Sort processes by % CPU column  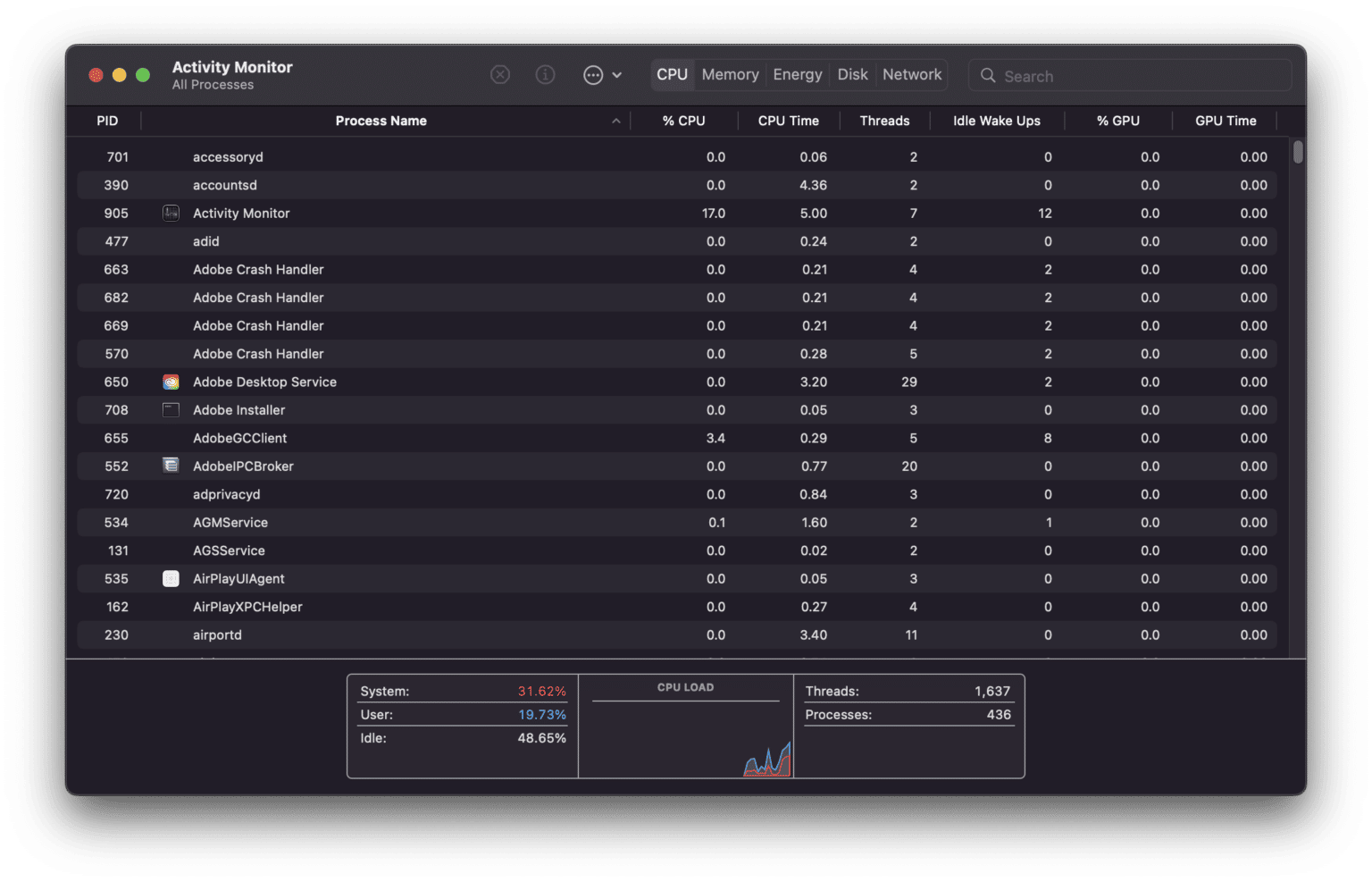point(683,120)
